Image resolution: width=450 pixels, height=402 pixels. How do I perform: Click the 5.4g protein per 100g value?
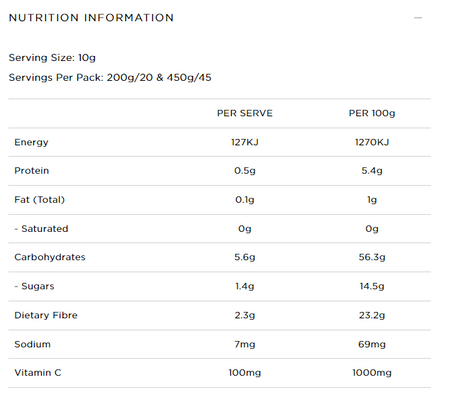[x=372, y=171]
